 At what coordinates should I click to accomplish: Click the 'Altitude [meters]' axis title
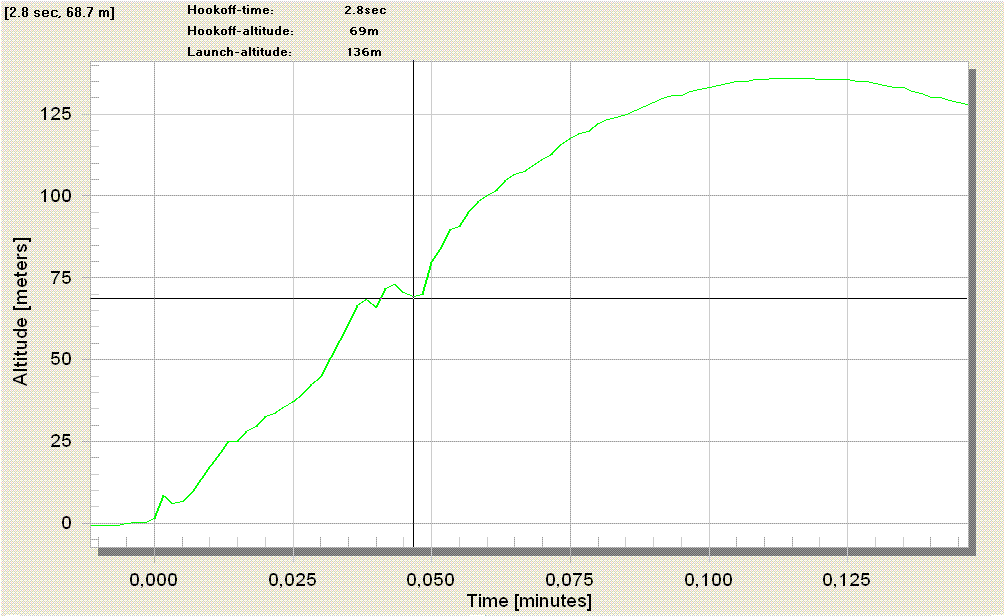pyautogui.click(x=21, y=312)
